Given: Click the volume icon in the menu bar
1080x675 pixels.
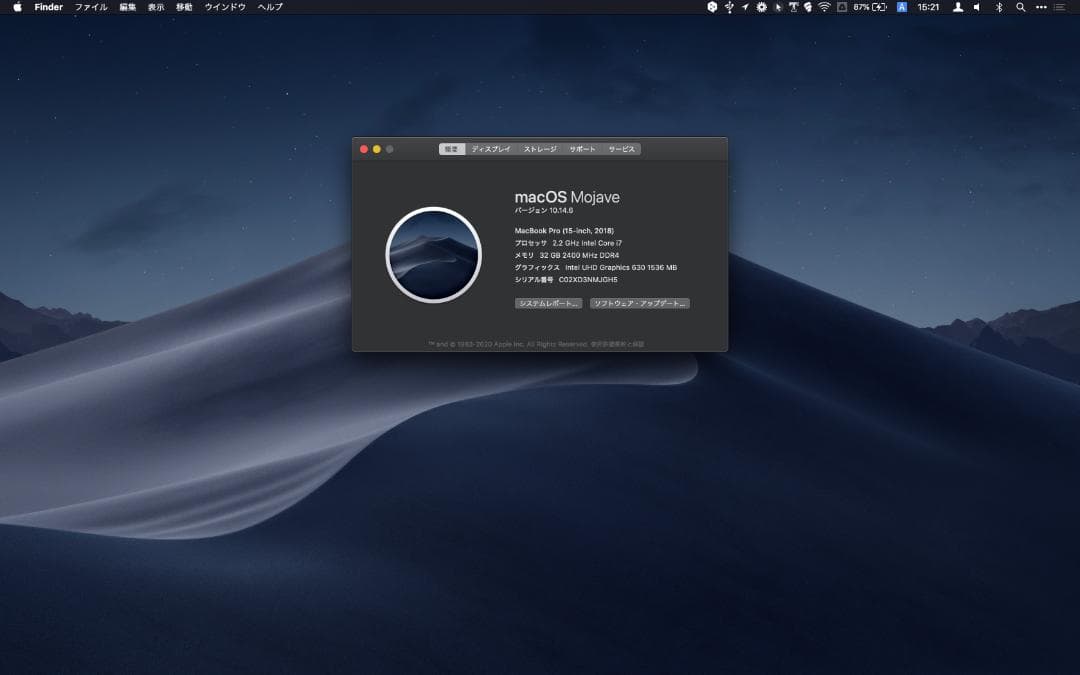Looking at the screenshot, I should 976,7.
